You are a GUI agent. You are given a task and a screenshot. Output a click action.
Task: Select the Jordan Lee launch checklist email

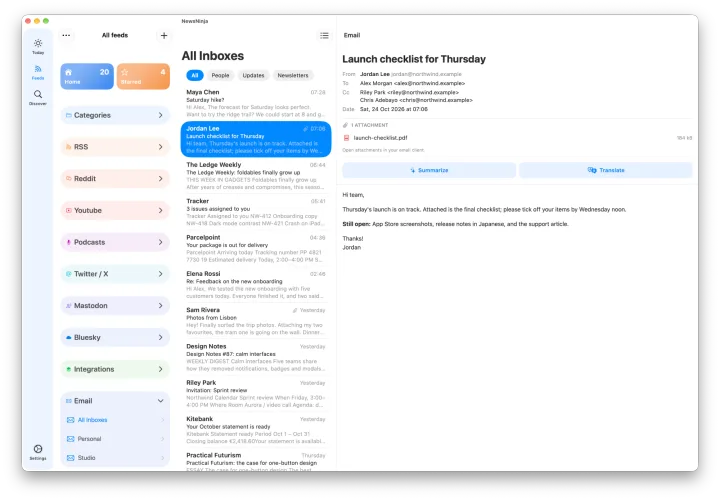point(256,139)
